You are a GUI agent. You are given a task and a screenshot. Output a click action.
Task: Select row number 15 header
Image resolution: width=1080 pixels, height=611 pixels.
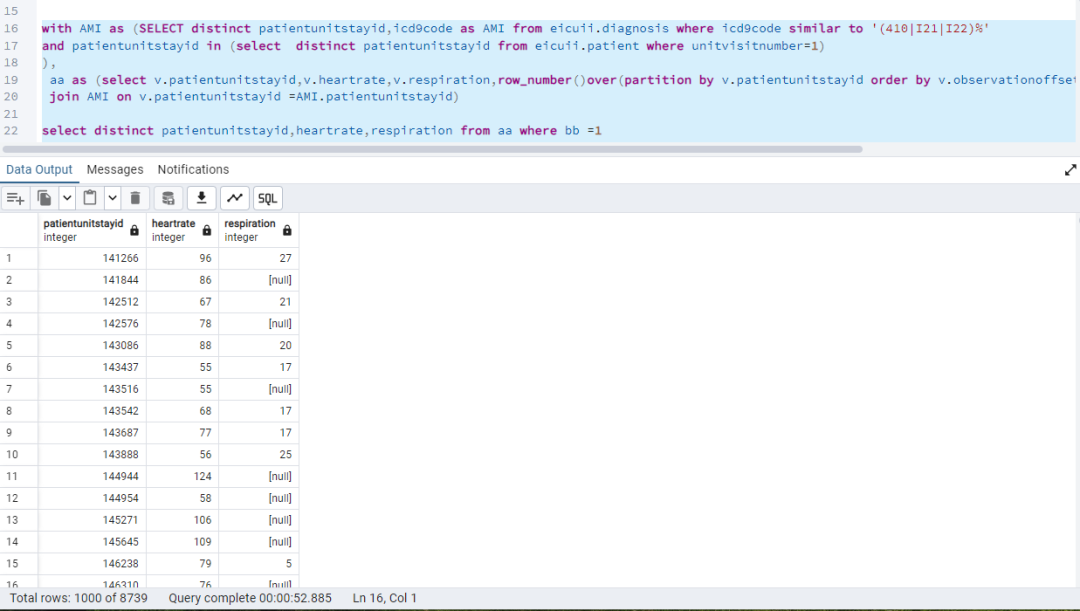coord(19,563)
